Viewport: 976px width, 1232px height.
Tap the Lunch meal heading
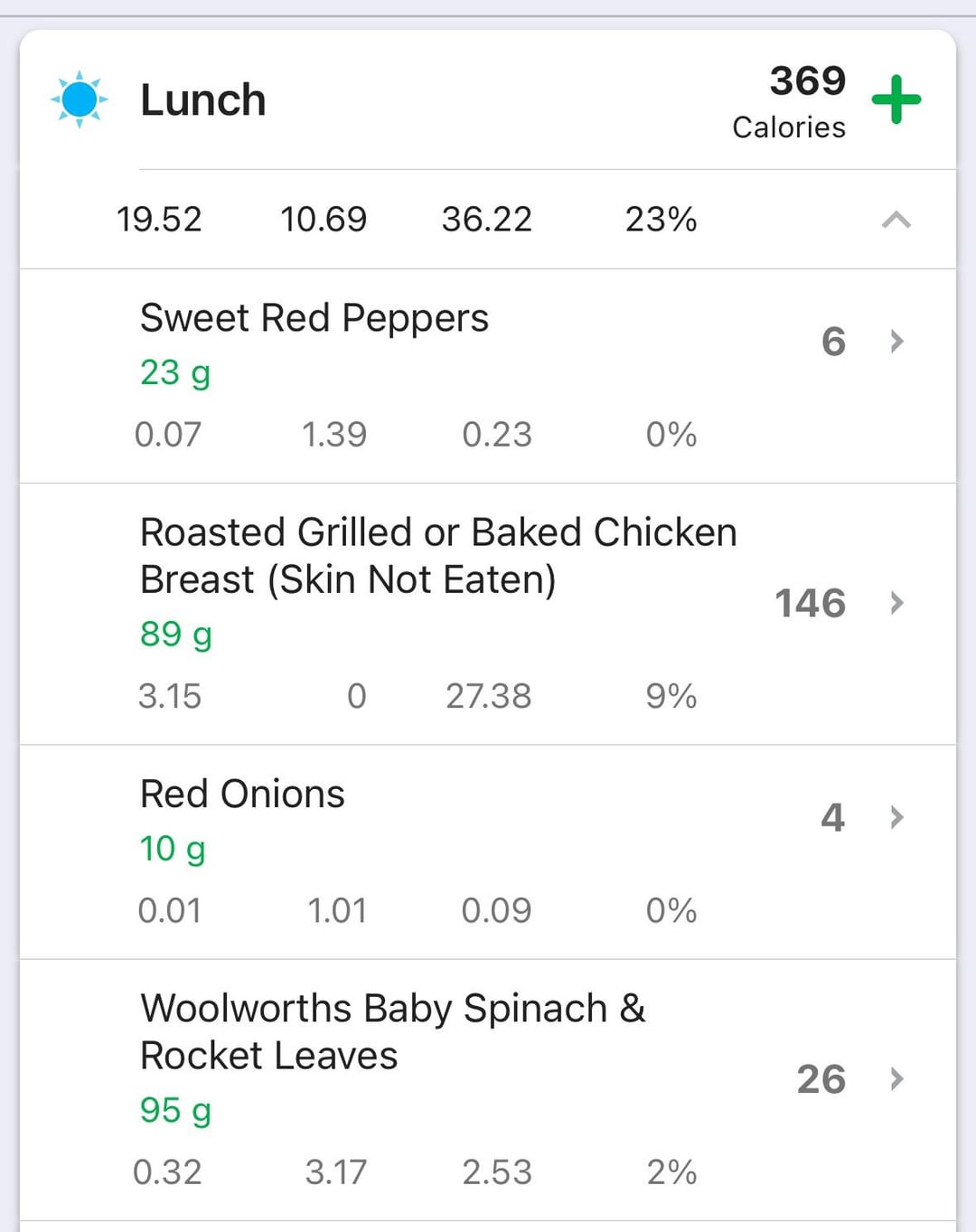pyautogui.click(x=203, y=99)
